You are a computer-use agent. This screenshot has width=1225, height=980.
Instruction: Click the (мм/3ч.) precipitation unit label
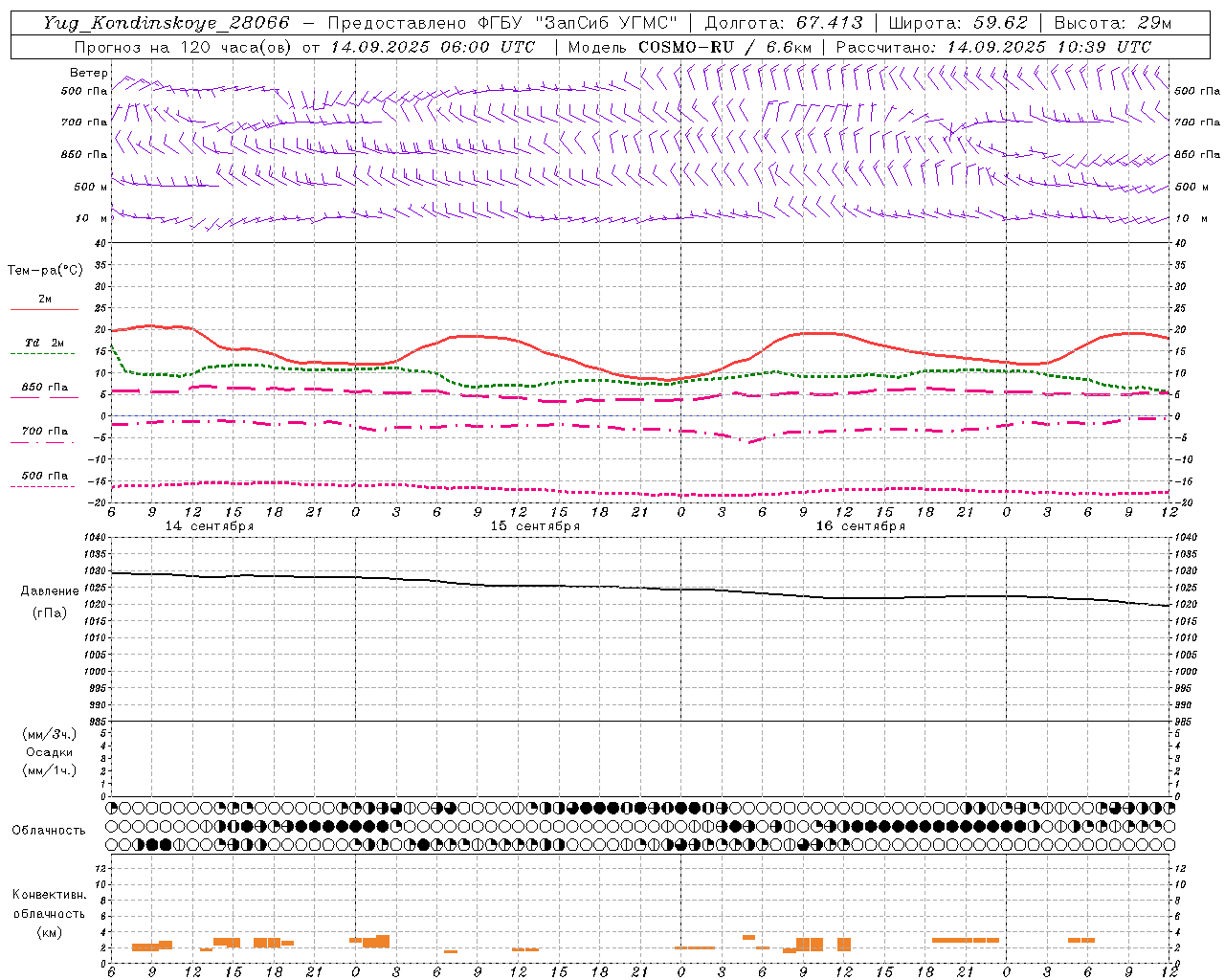(x=50, y=734)
